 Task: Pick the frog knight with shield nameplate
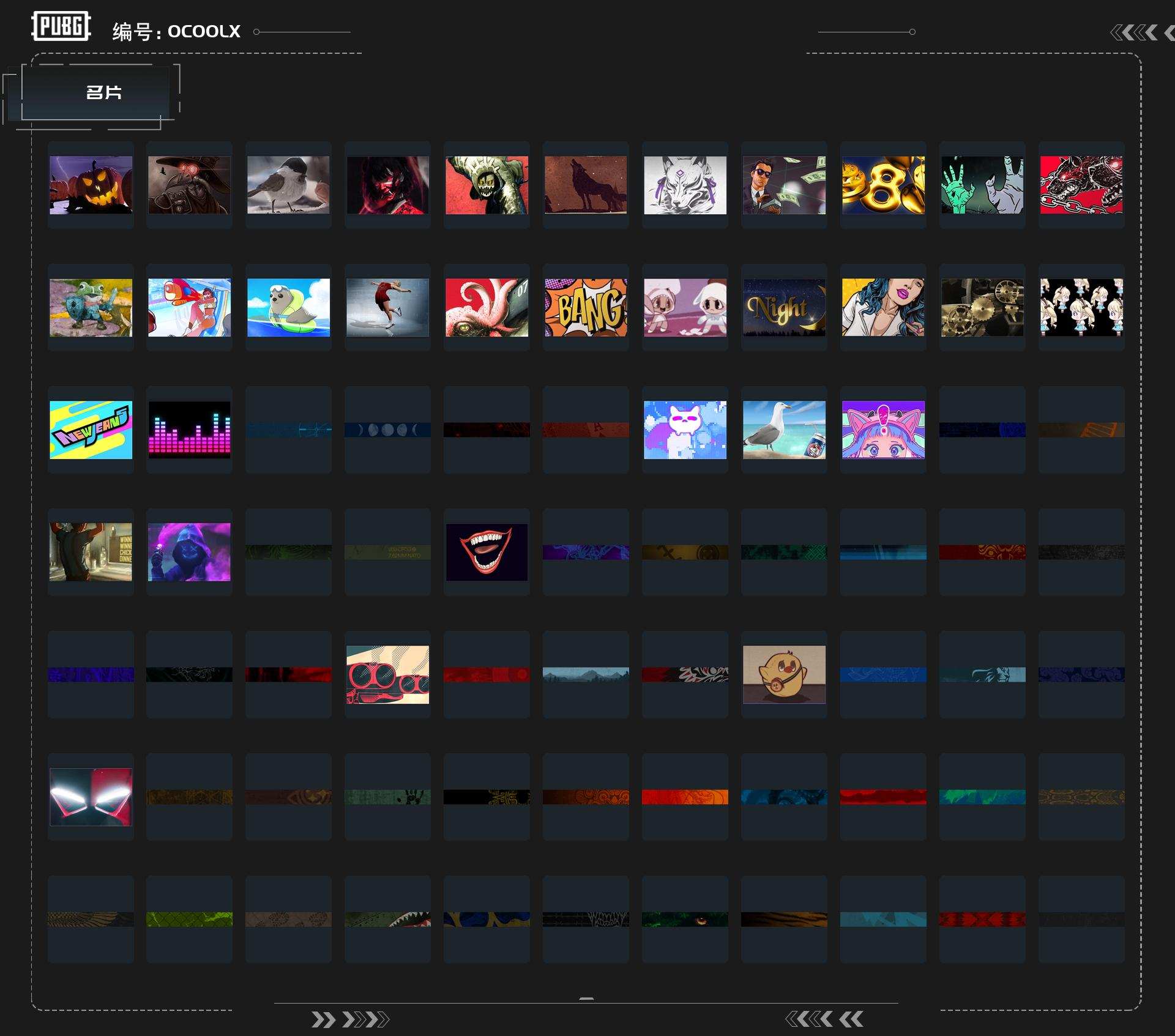[91, 307]
